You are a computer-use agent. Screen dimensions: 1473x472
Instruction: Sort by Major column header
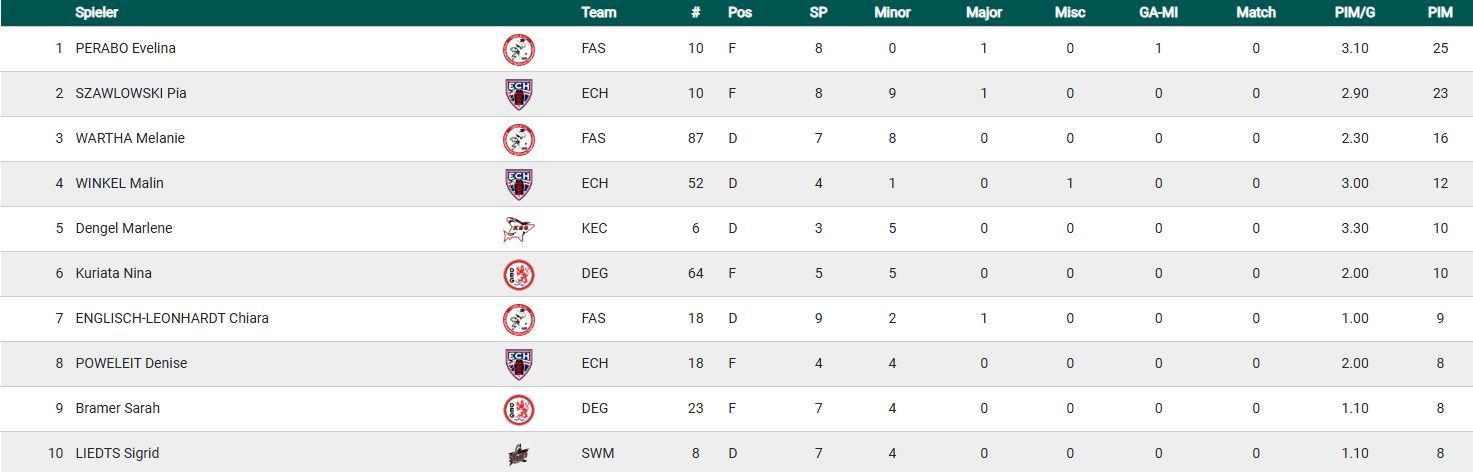pyautogui.click(x=984, y=13)
